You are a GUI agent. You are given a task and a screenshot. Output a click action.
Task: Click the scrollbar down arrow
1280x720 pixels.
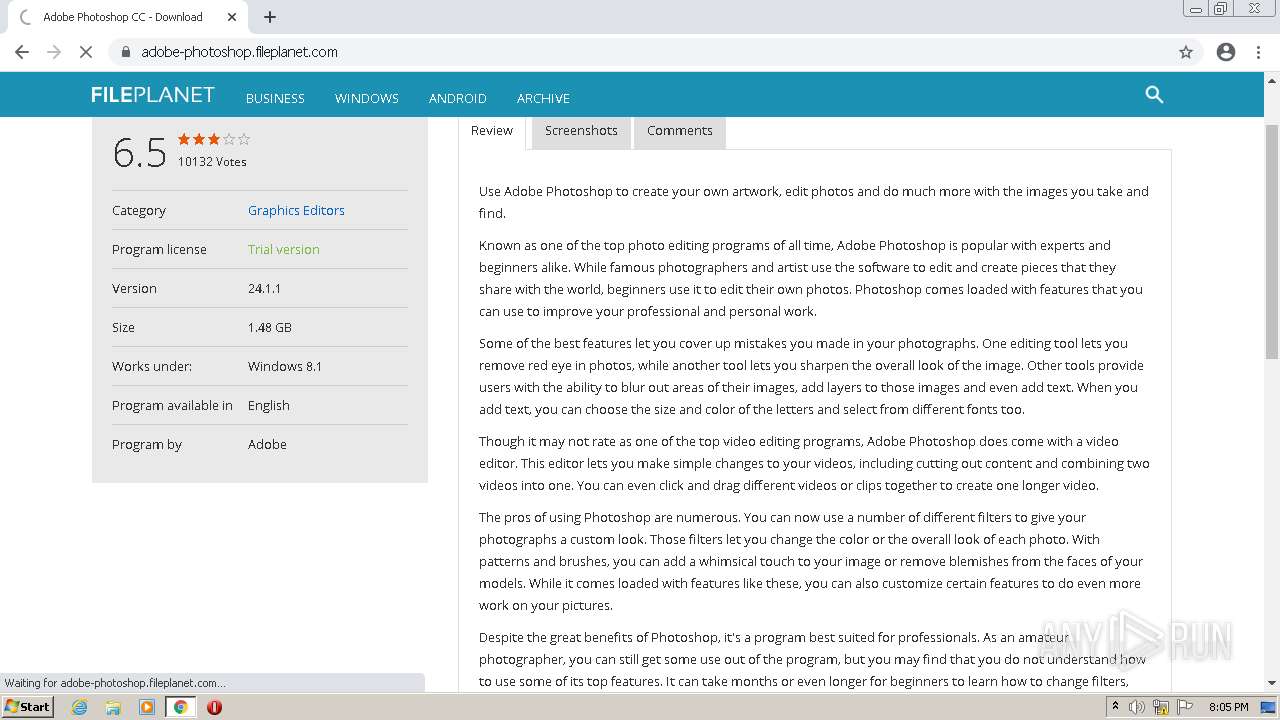(x=1272, y=684)
